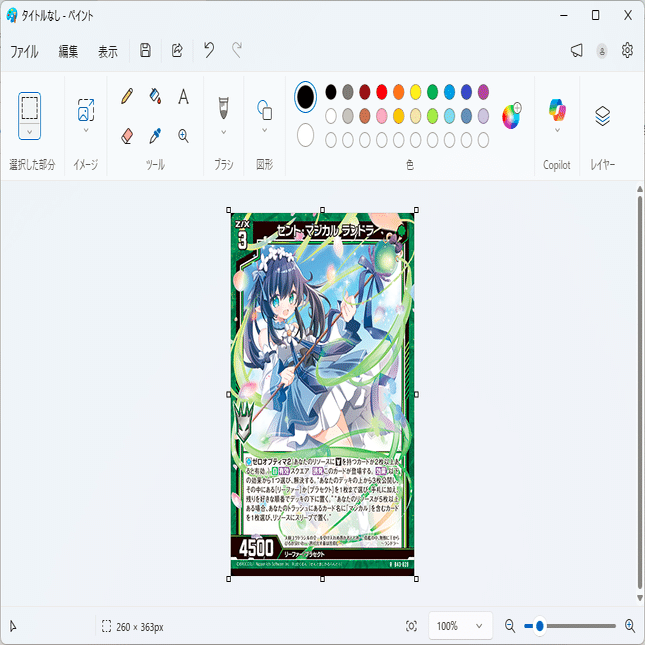Image resolution: width=645 pixels, height=645 pixels.
Task: Click the rectangular Selection tool
Action: pyautogui.click(x=30, y=108)
